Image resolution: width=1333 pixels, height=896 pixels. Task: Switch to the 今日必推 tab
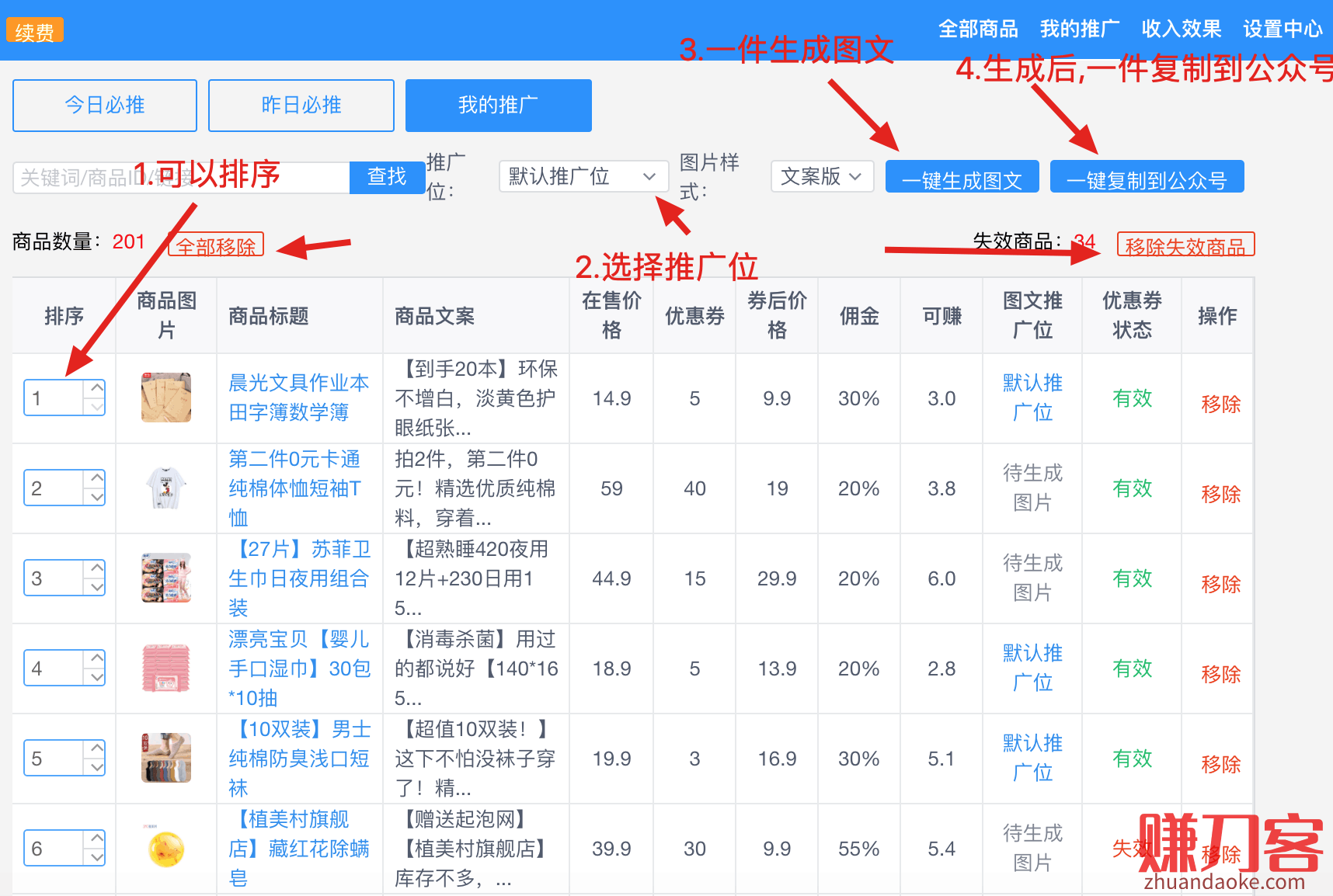click(105, 106)
